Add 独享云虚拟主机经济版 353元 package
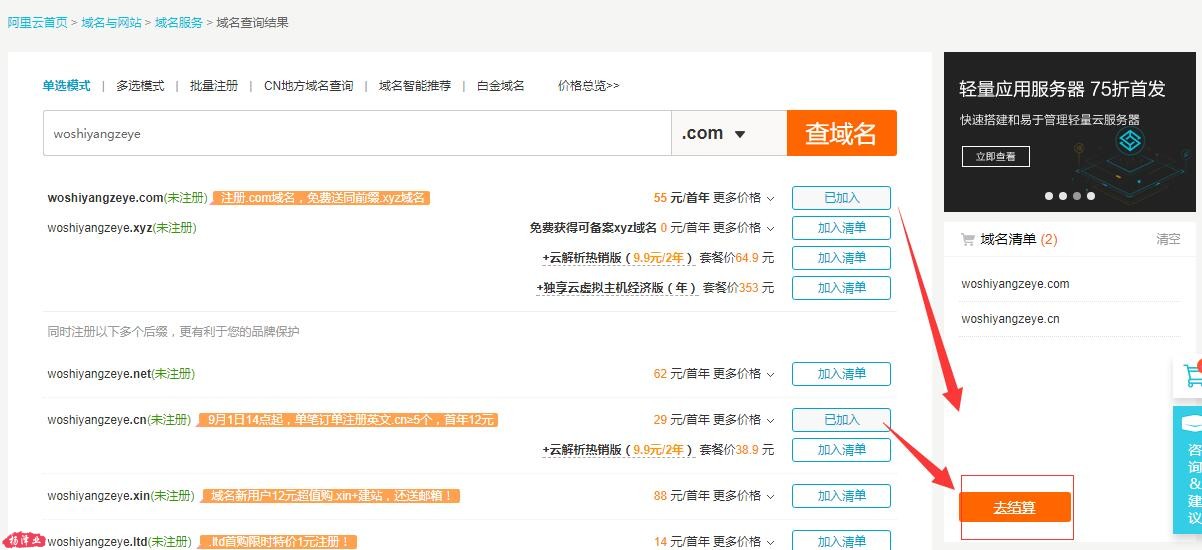The width and height of the screenshot is (1202, 550). pyautogui.click(x=841, y=288)
